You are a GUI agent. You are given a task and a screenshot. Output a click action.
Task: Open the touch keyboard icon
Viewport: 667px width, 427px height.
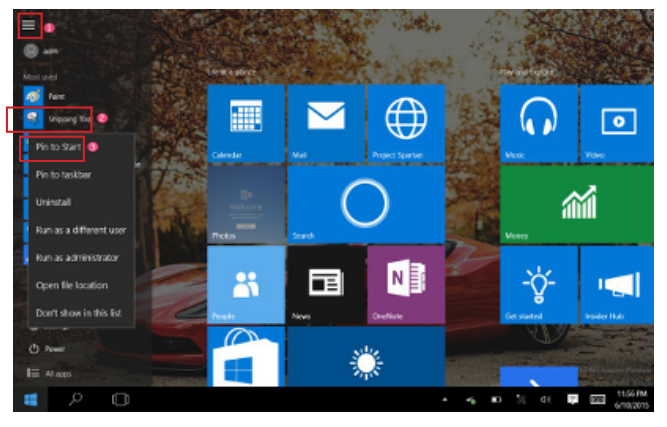pos(598,399)
